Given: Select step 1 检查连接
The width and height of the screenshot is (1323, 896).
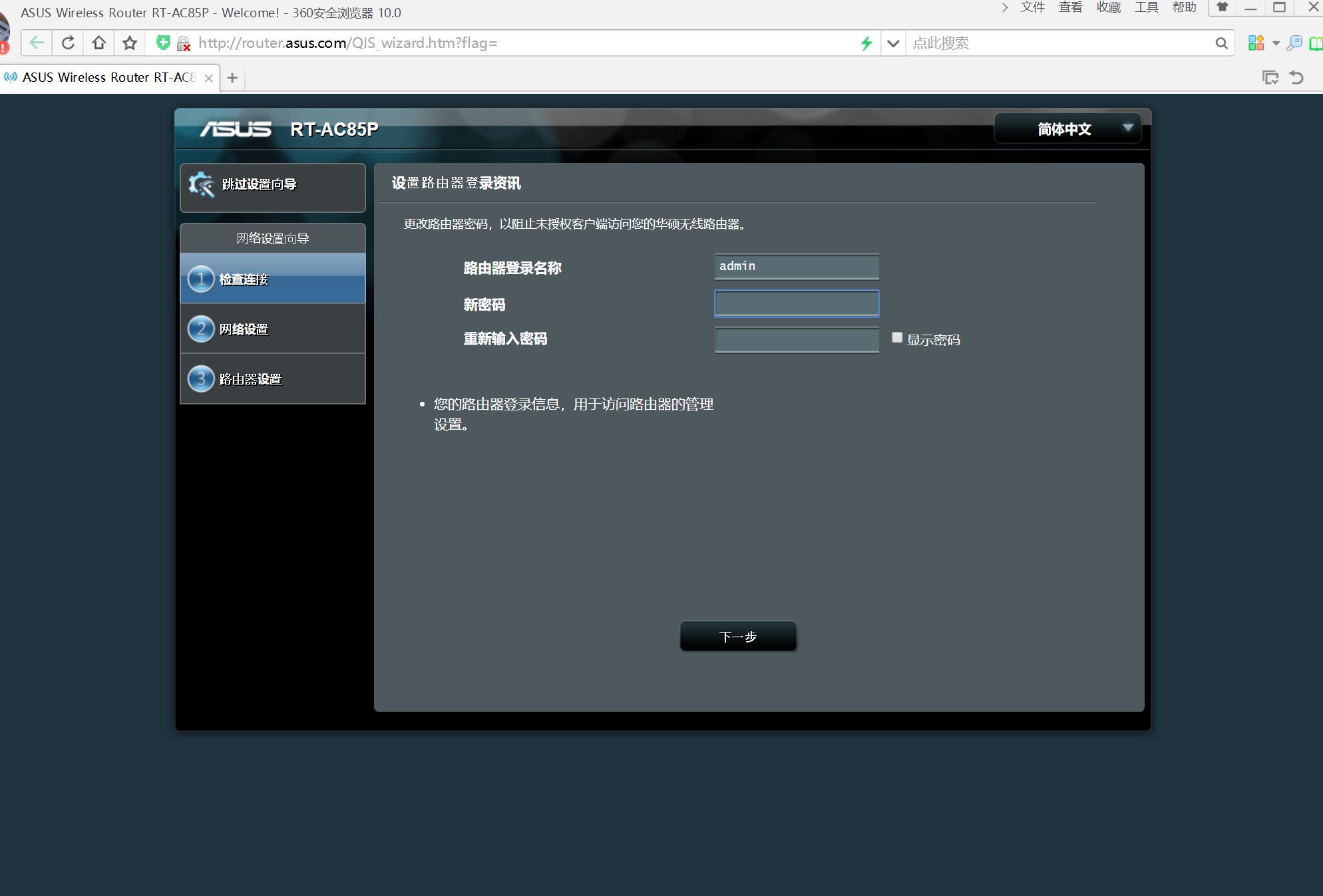Looking at the screenshot, I should [x=273, y=279].
